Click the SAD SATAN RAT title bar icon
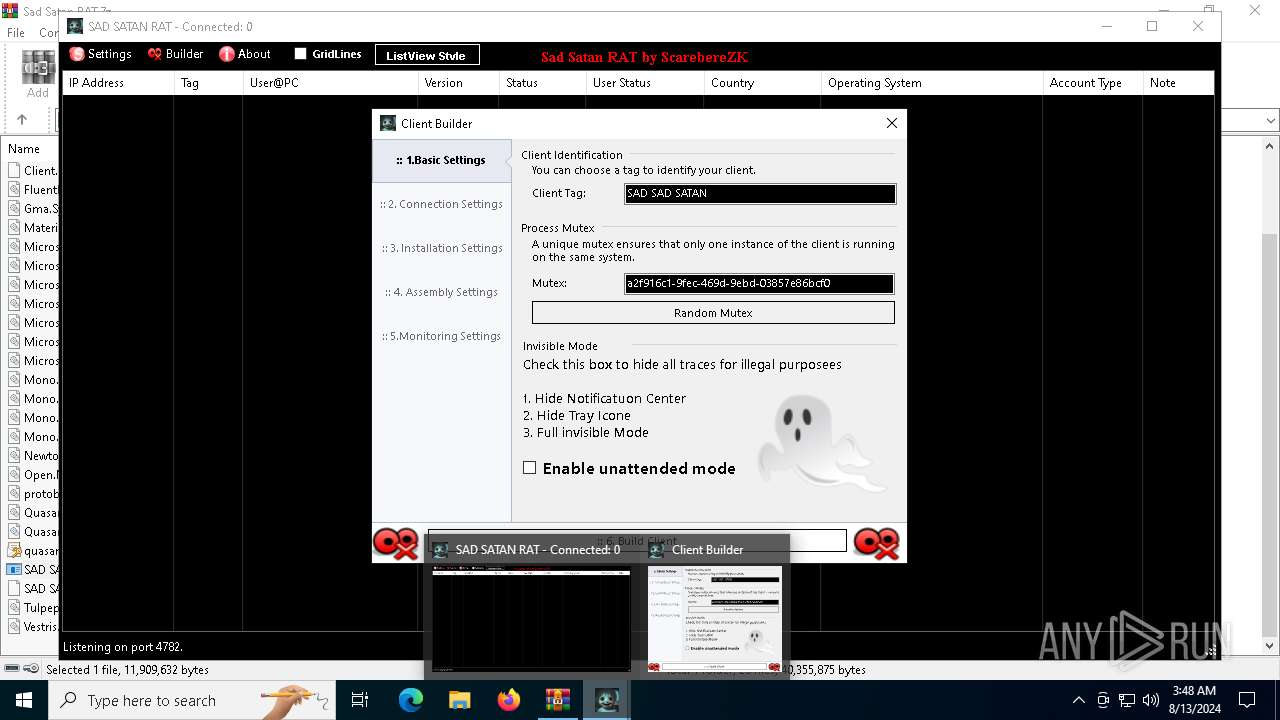This screenshot has width=1280, height=720. (75, 26)
